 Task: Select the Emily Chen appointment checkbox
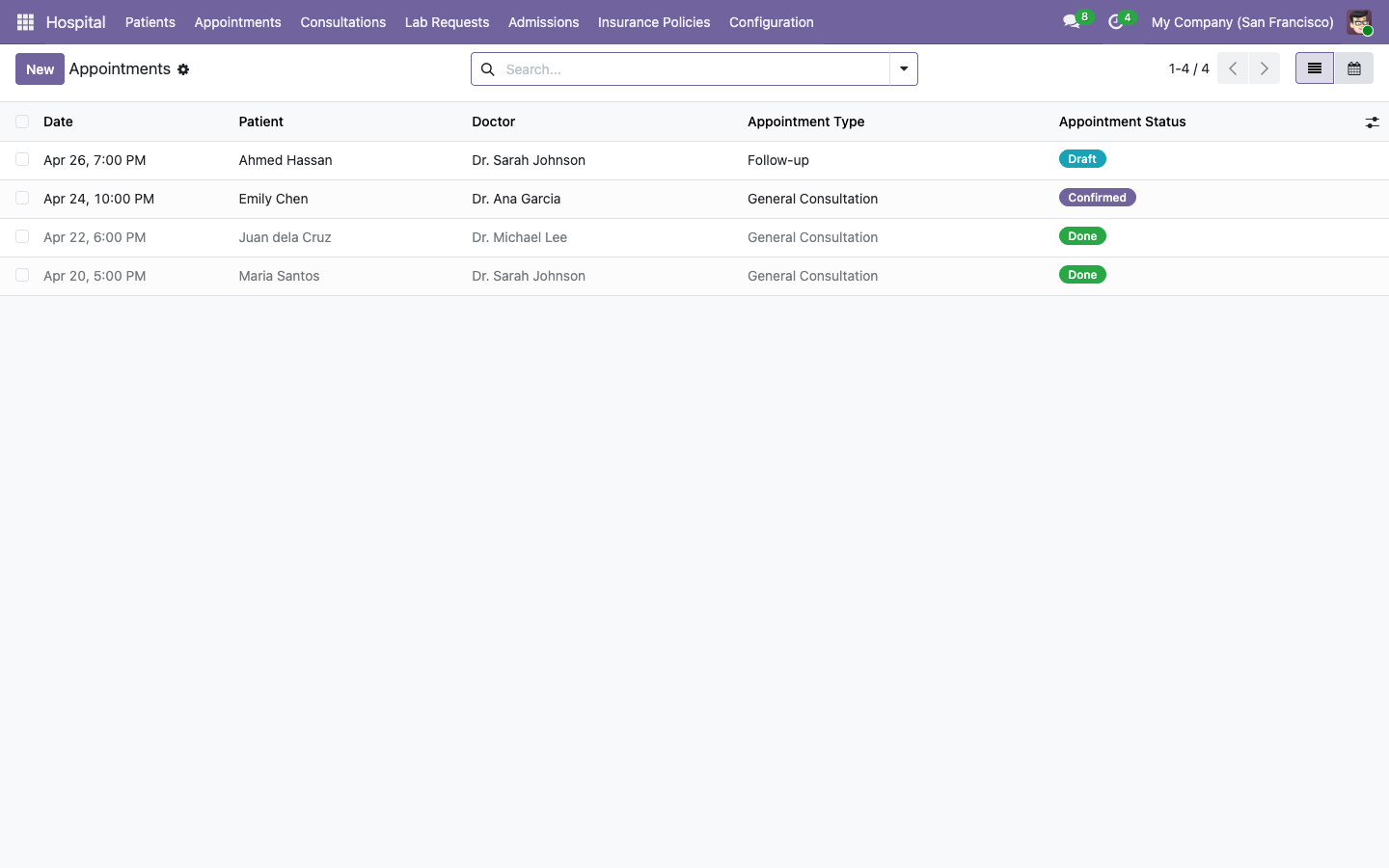click(x=22, y=199)
